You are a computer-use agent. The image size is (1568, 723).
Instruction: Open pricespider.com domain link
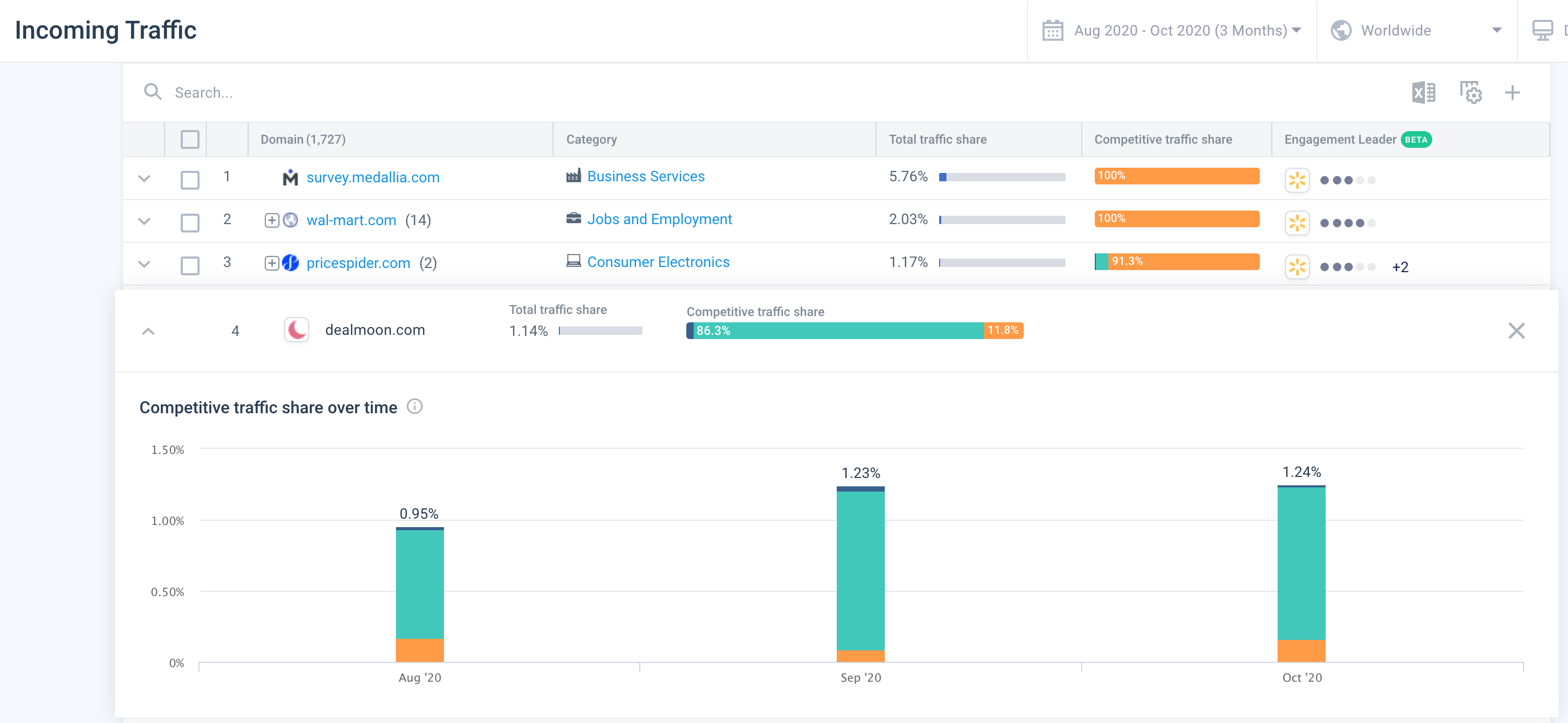point(358,263)
